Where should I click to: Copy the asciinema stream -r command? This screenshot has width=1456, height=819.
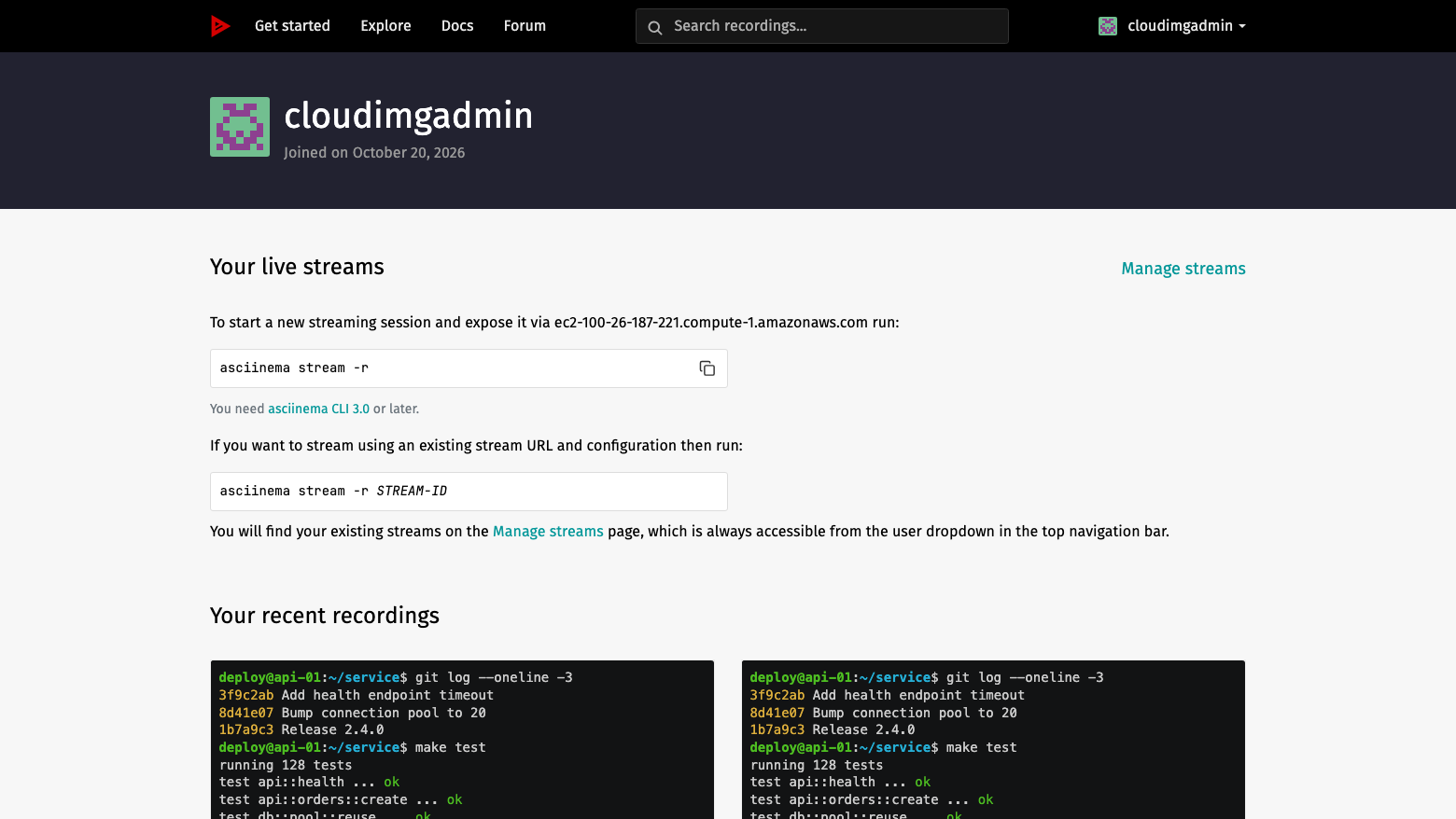tap(707, 368)
